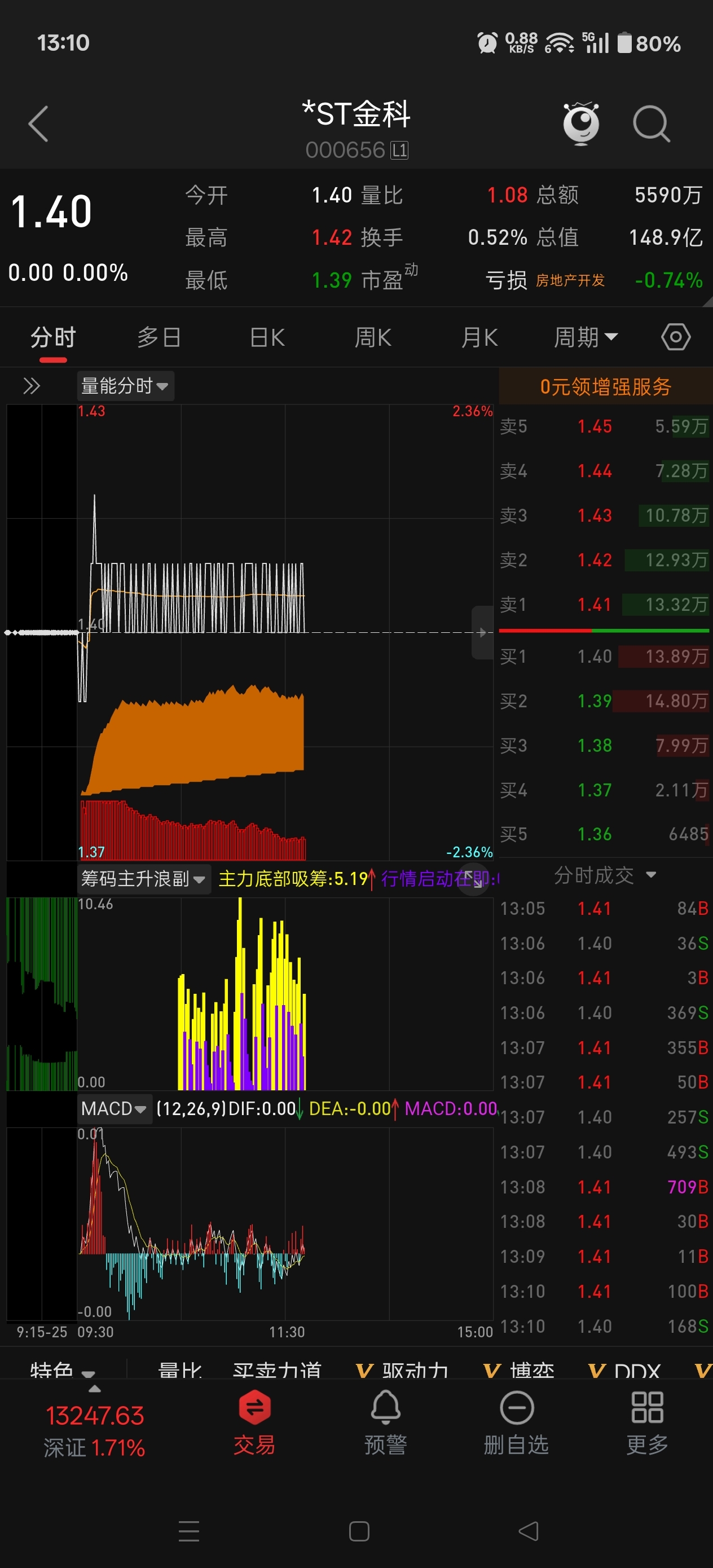Select the DDX VIP indicator

(x=624, y=1369)
